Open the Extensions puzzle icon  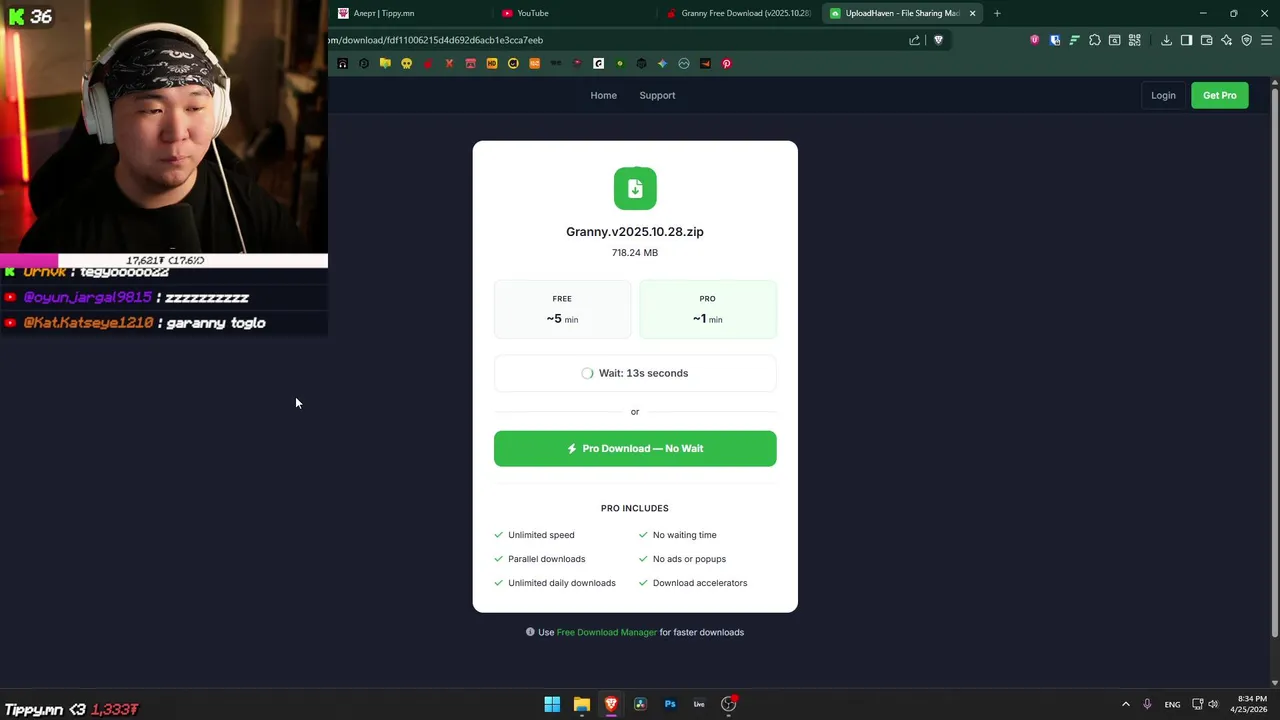coord(1094,40)
